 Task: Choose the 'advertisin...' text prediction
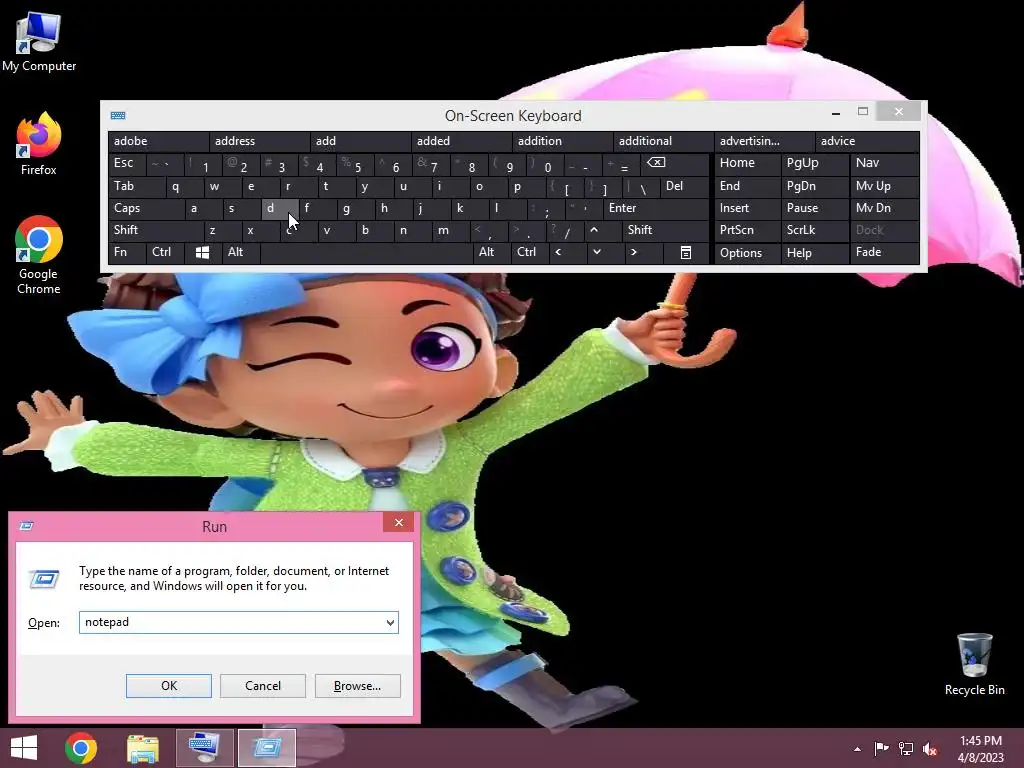[764, 141]
